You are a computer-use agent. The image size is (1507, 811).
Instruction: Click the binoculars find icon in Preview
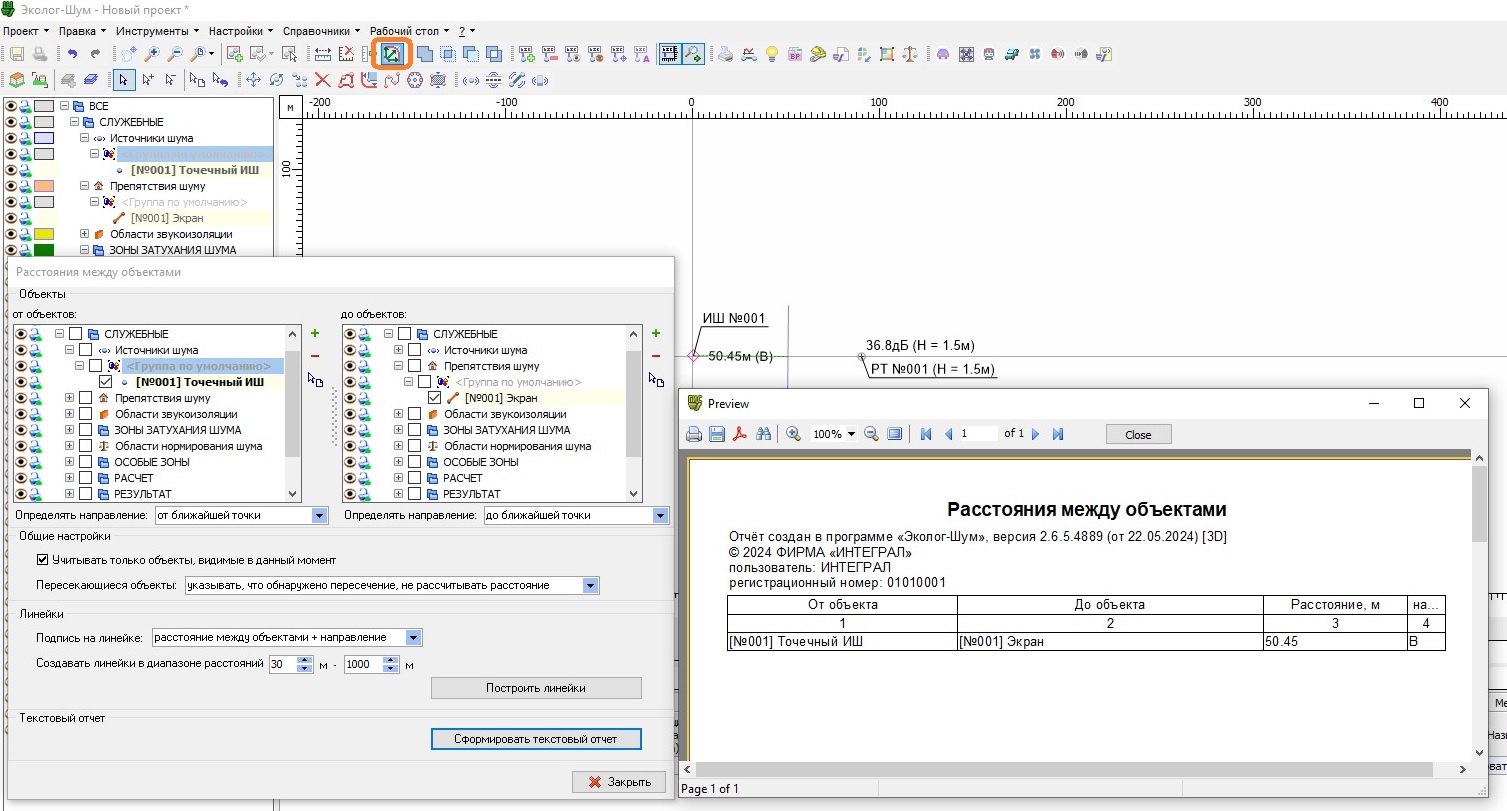click(764, 434)
